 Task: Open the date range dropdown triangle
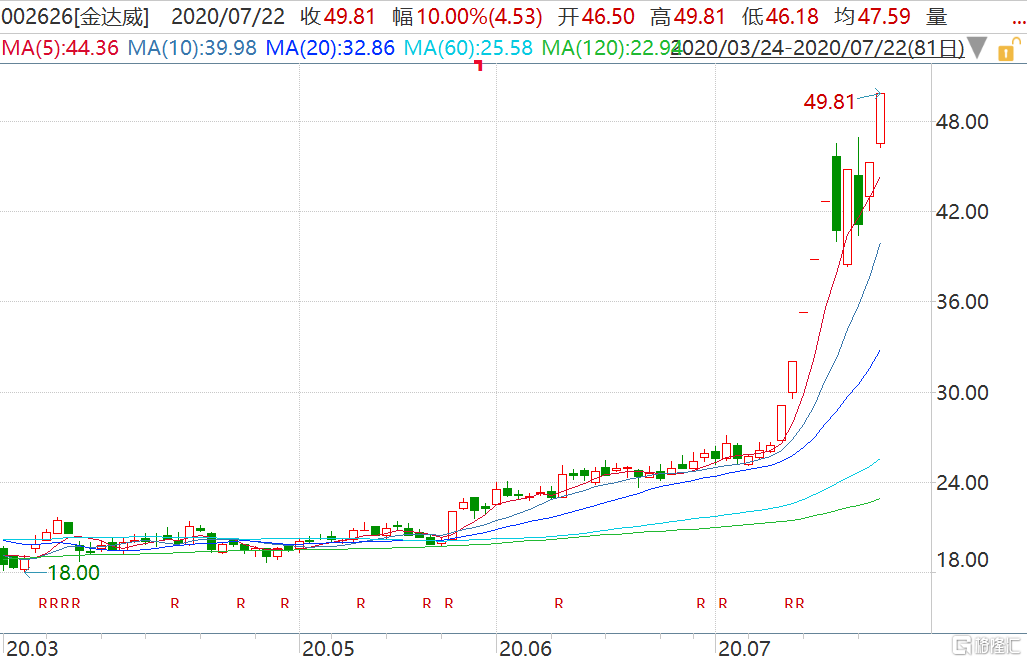977,48
